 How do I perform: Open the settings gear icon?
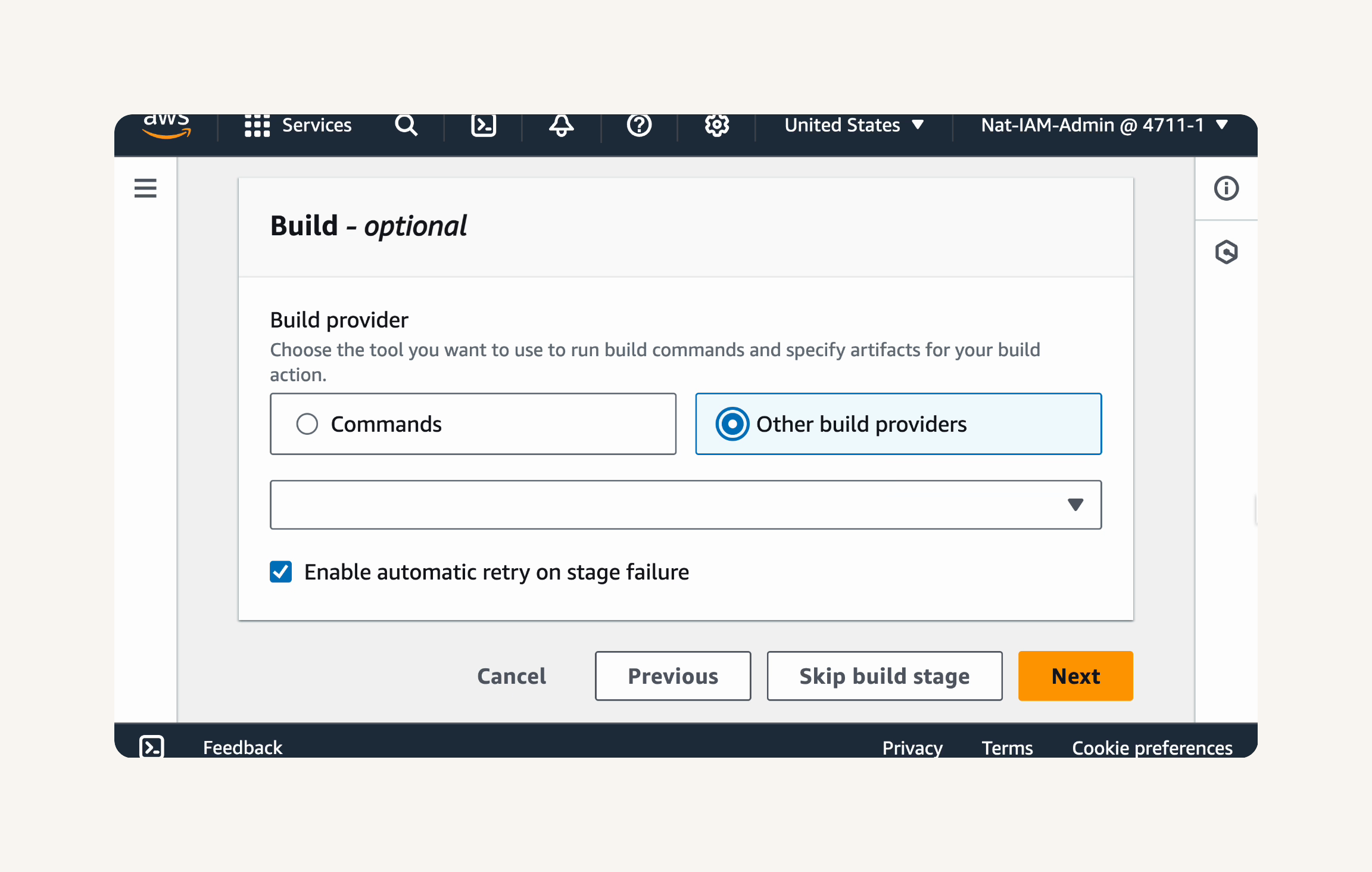tap(717, 126)
